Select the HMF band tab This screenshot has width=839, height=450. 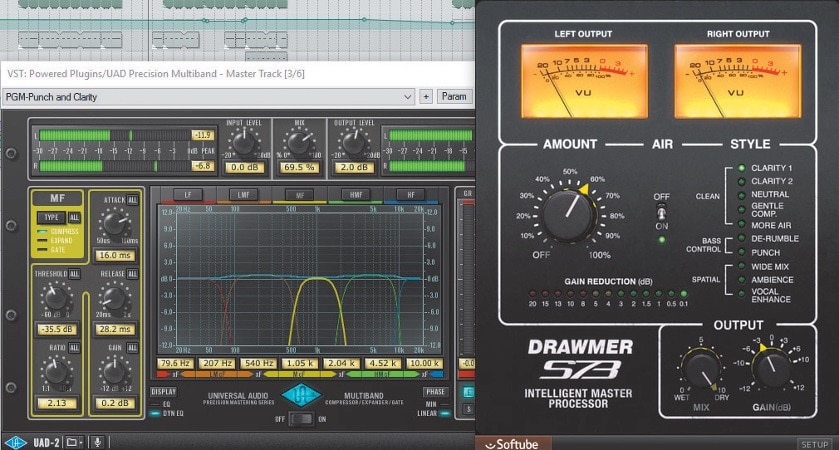point(356,195)
